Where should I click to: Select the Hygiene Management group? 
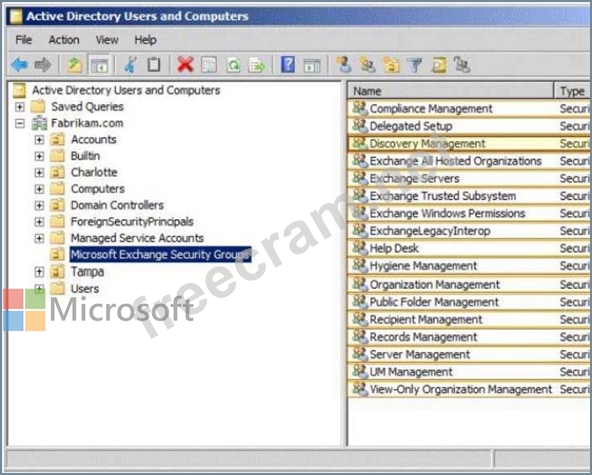pyautogui.click(x=423, y=266)
